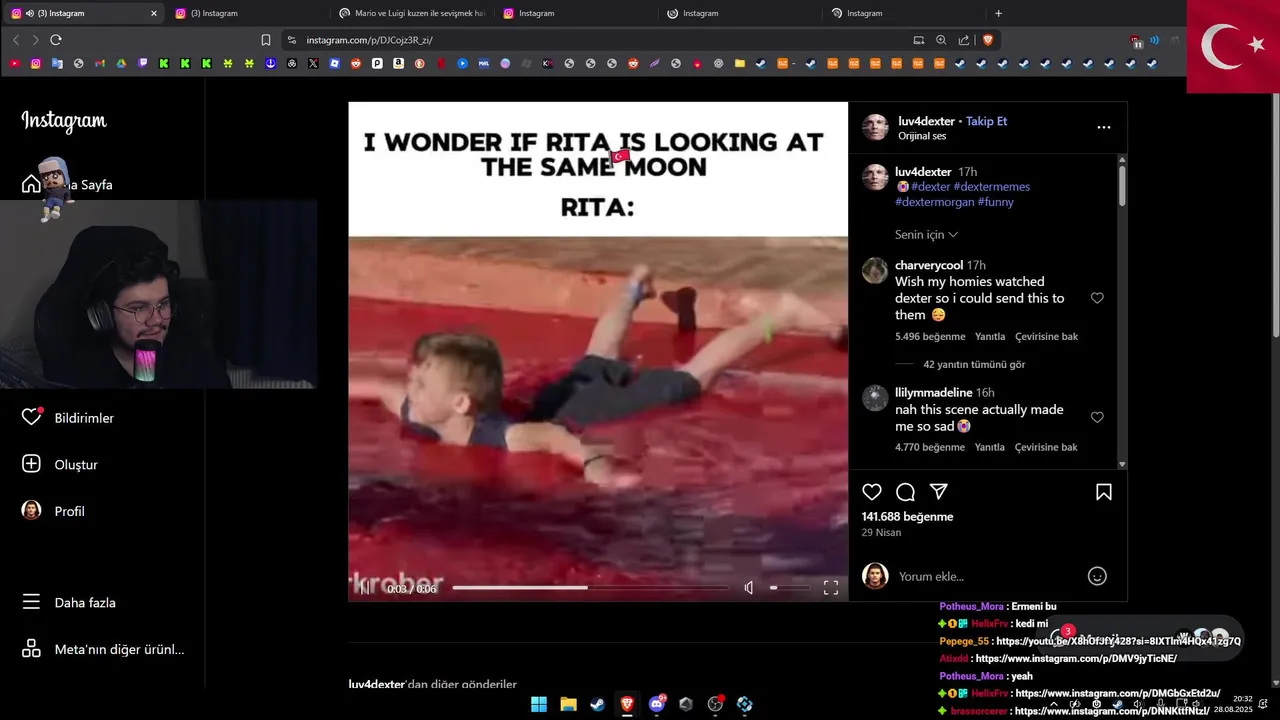Image resolution: width=1280 pixels, height=720 pixels.
Task: Expand the Senin için comment sort dropdown
Action: click(x=926, y=235)
